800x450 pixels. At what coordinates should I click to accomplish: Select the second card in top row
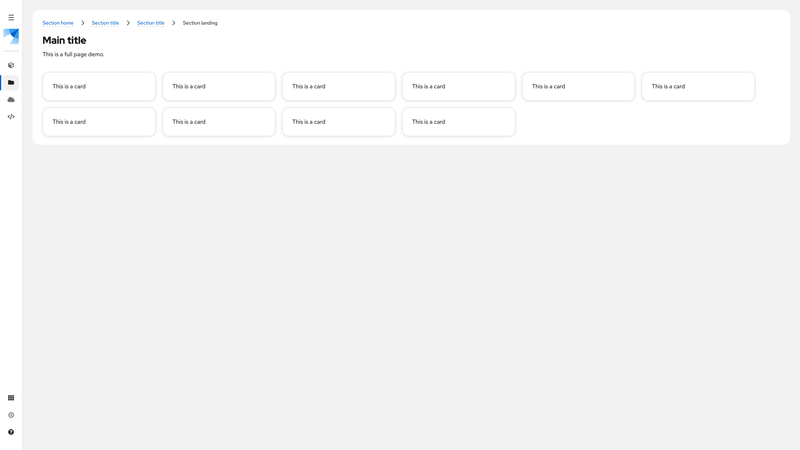tap(219, 87)
